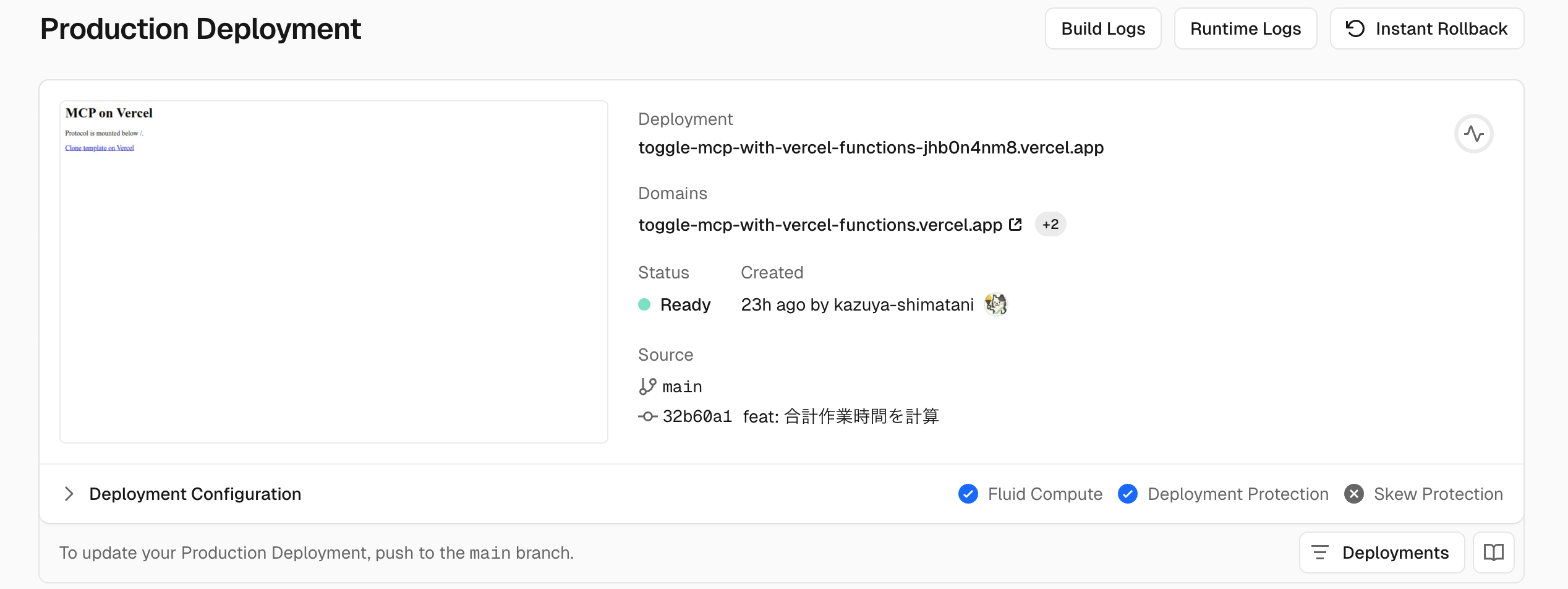Click the Instant Rollback button
Viewport: 1568px width, 589px height.
(1427, 28)
